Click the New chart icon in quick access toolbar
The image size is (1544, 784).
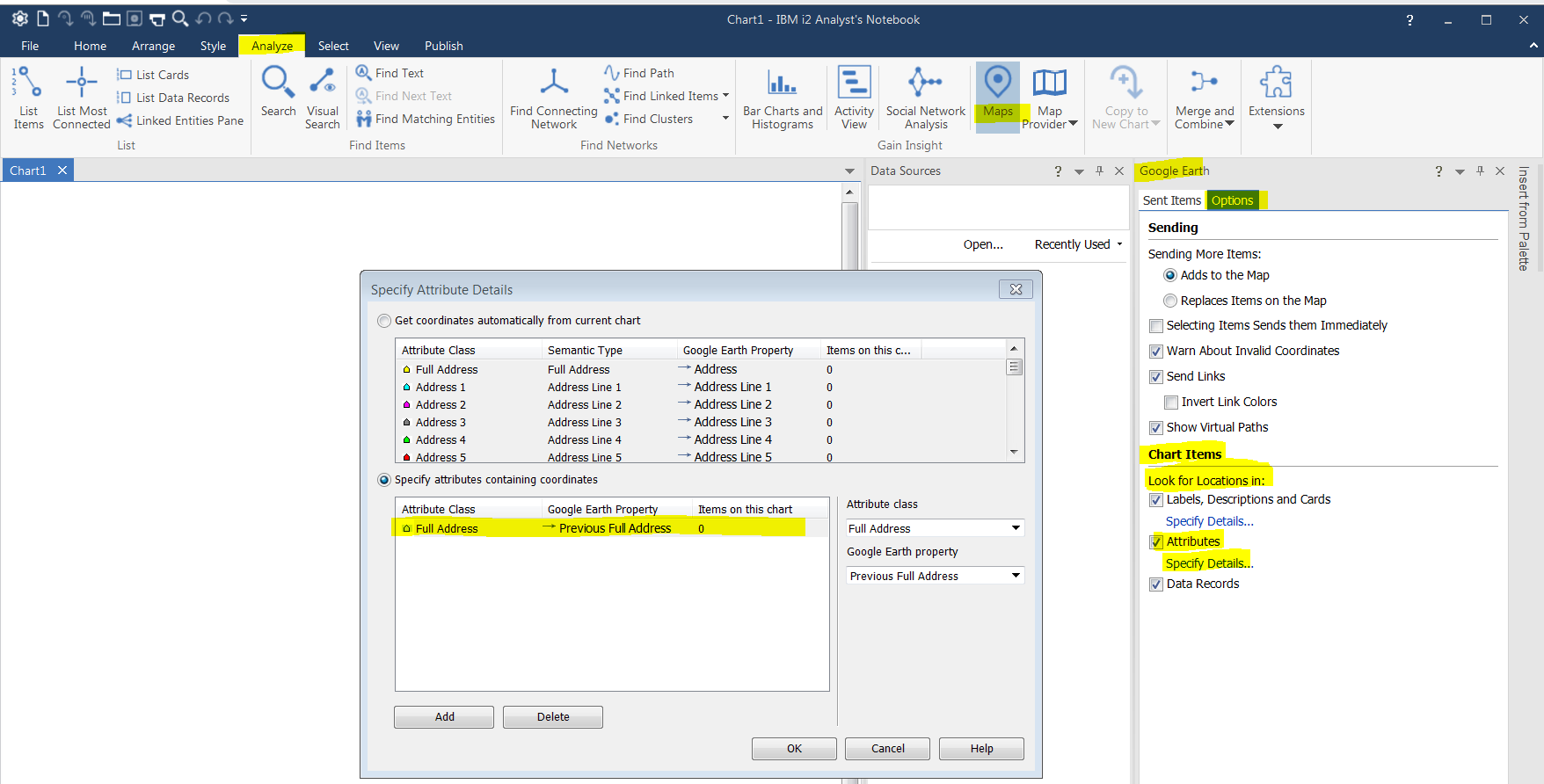(42, 18)
